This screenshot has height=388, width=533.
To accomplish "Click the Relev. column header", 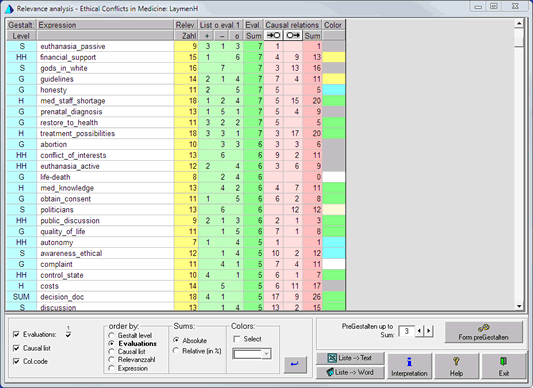I will tap(186, 25).
